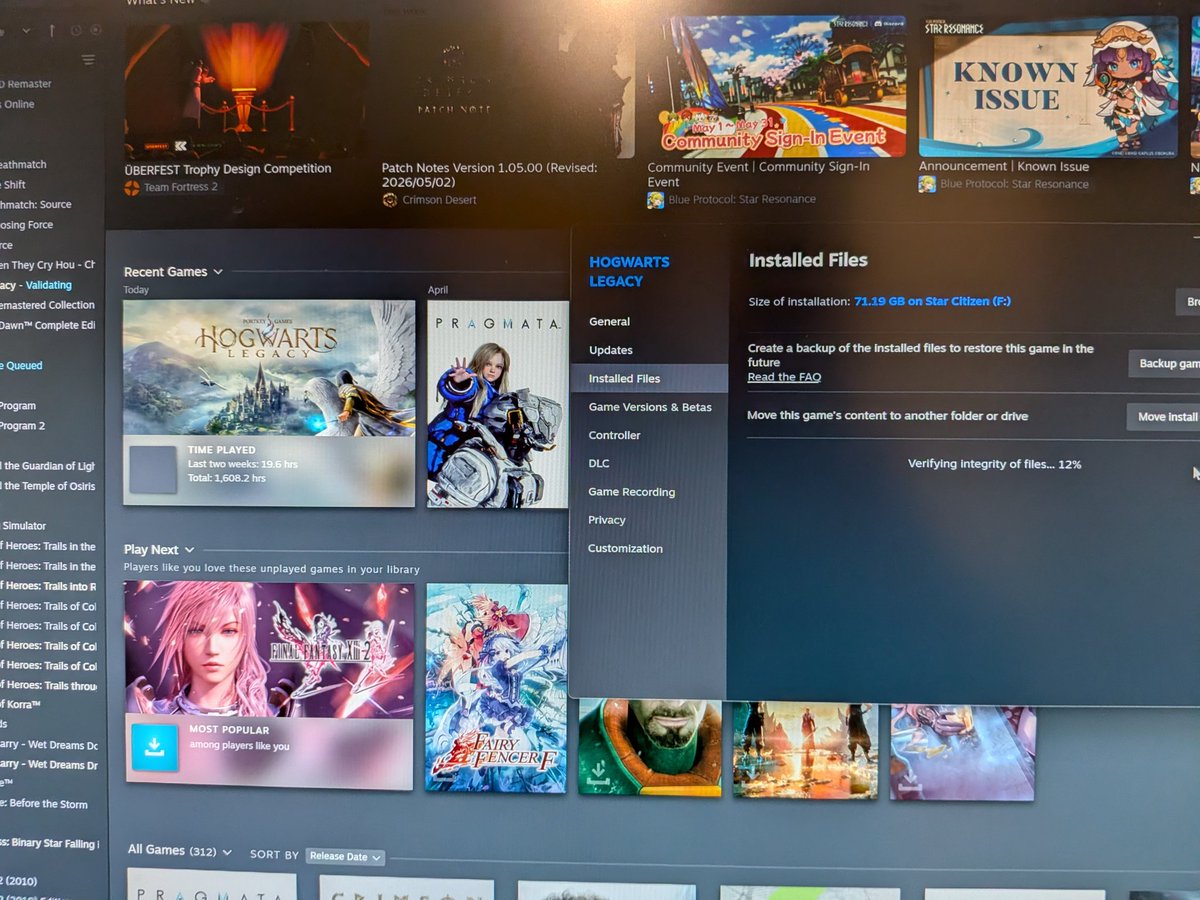This screenshot has height=900, width=1200.
Task: Open the Known Issue announcement thumbnail
Action: (x=1048, y=86)
